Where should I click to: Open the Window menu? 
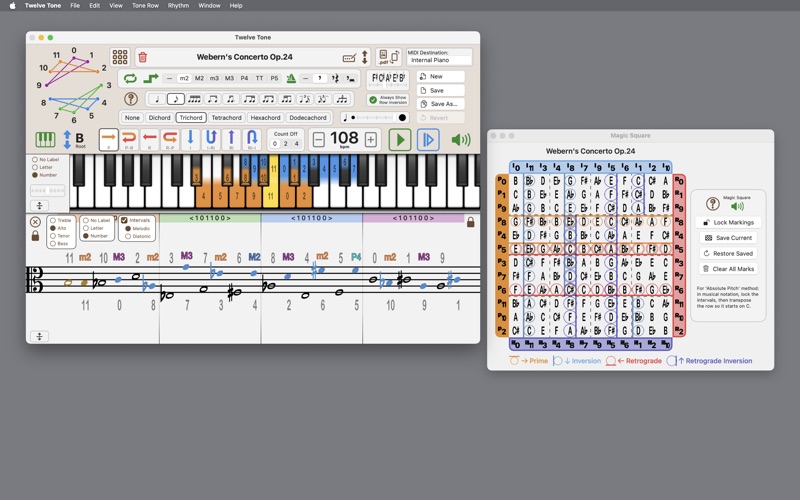pos(209,6)
